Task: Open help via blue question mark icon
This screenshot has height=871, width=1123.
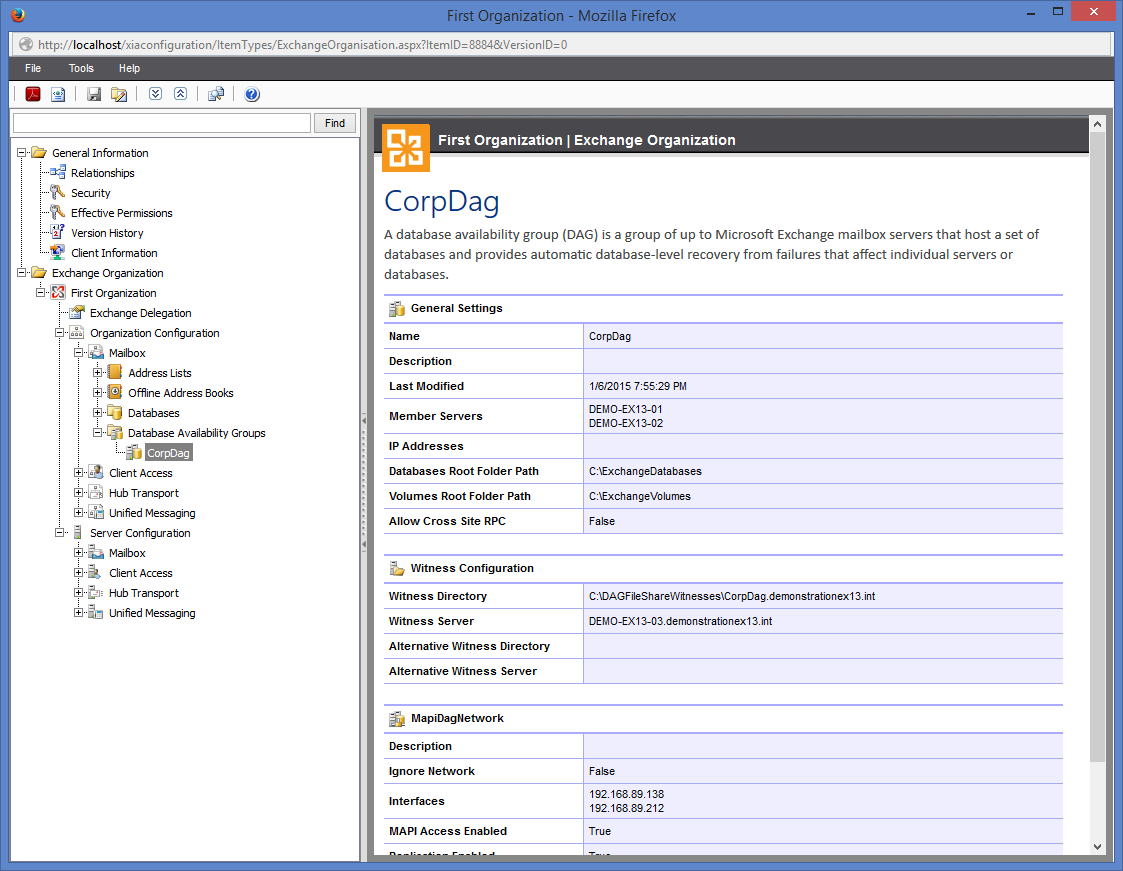Action: pos(252,94)
